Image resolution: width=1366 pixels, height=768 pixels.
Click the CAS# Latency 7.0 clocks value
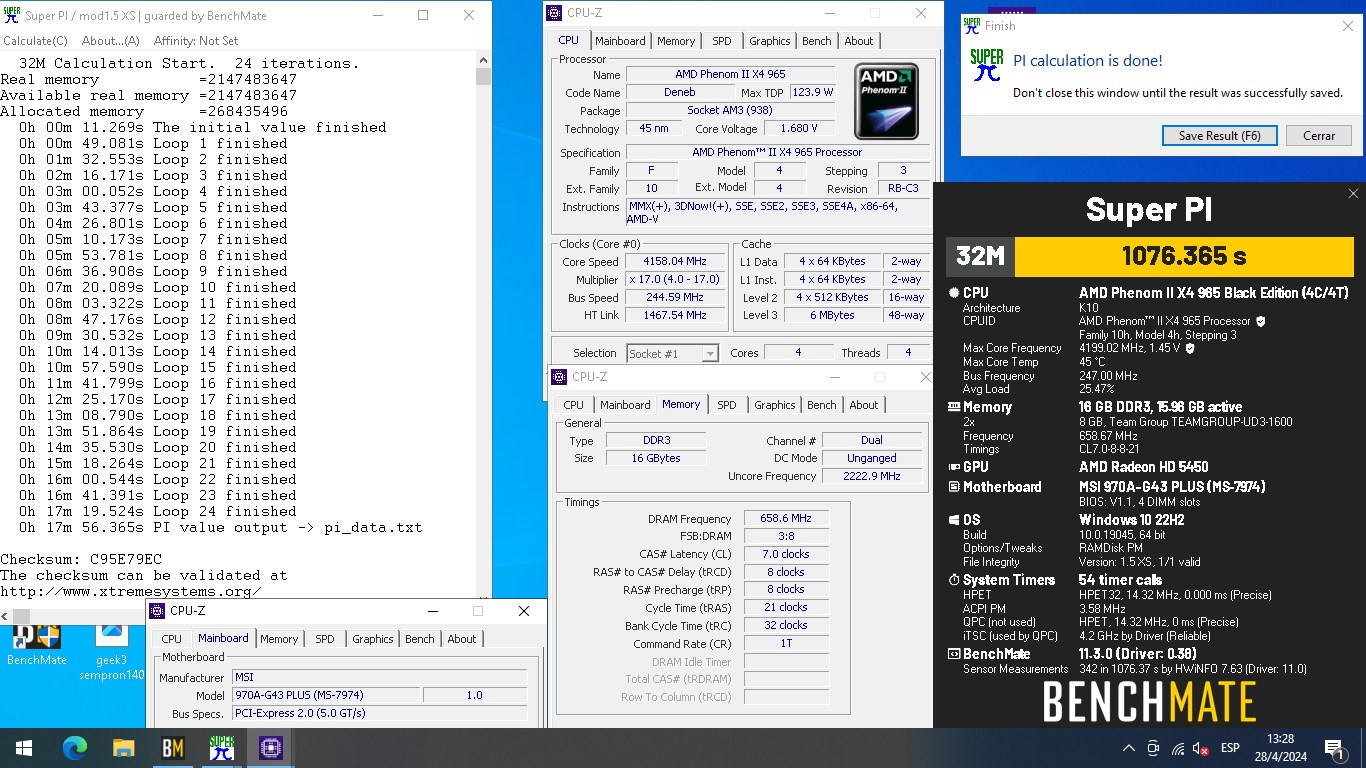pyautogui.click(x=786, y=554)
